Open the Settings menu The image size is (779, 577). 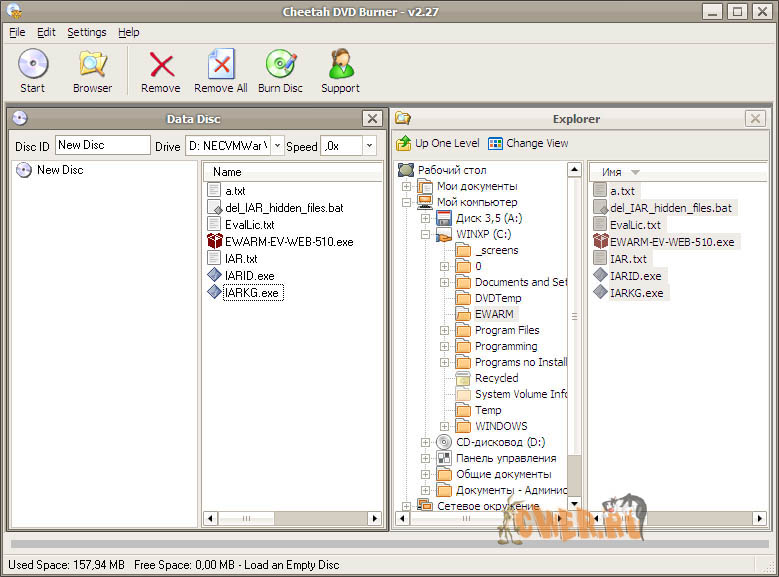pos(86,32)
